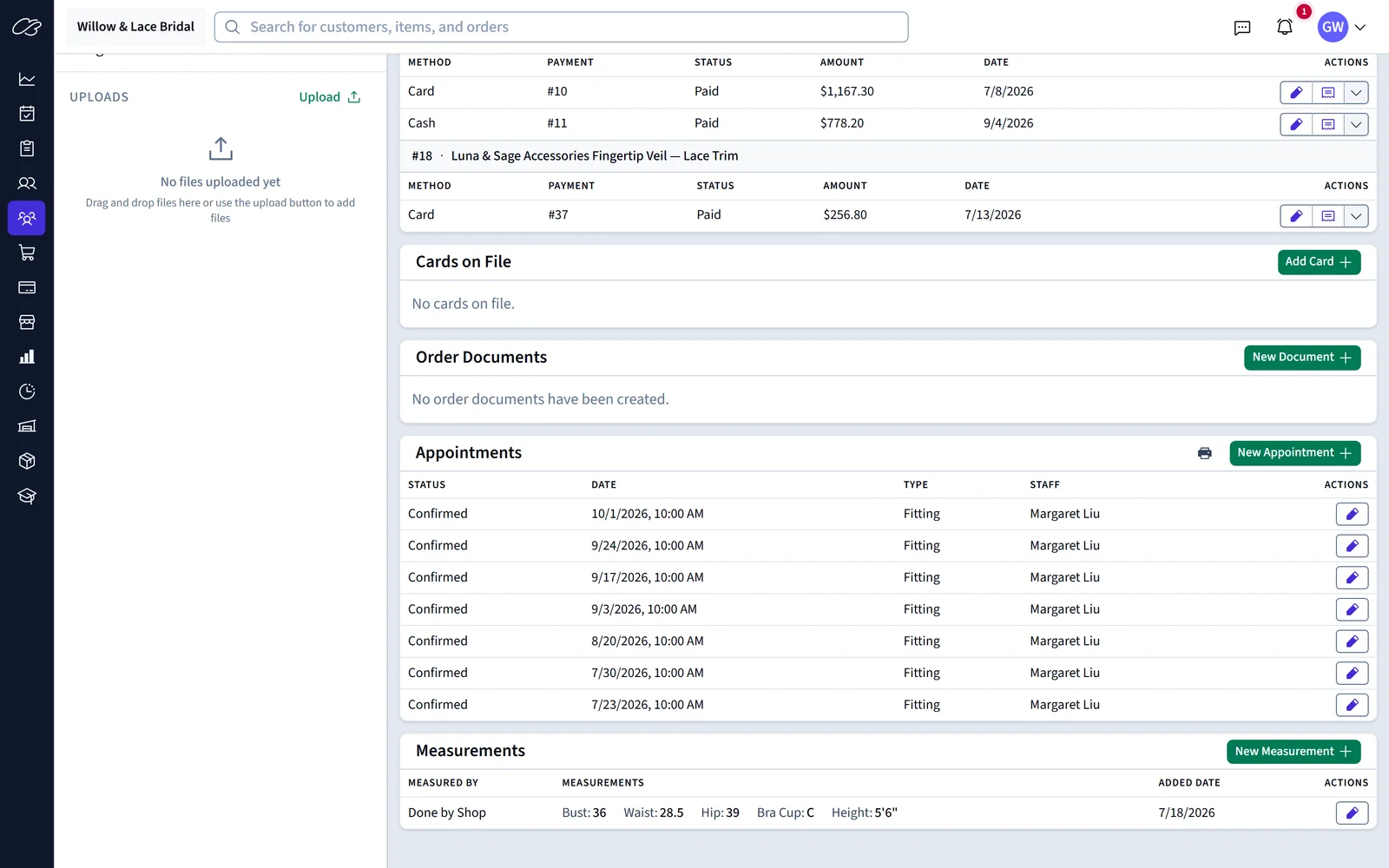This screenshot has width=1389, height=868.
Task: Focus the customers, items, orders search field
Action: [x=561, y=27]
